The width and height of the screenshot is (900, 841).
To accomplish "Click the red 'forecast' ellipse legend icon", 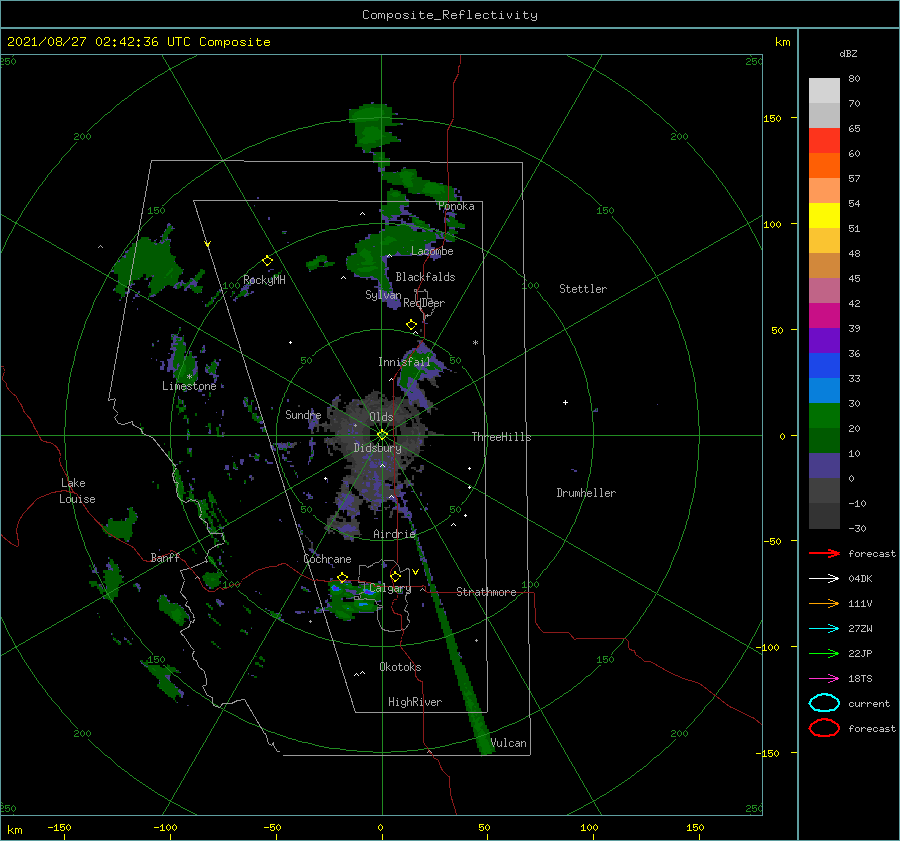I will click(824, 728).
